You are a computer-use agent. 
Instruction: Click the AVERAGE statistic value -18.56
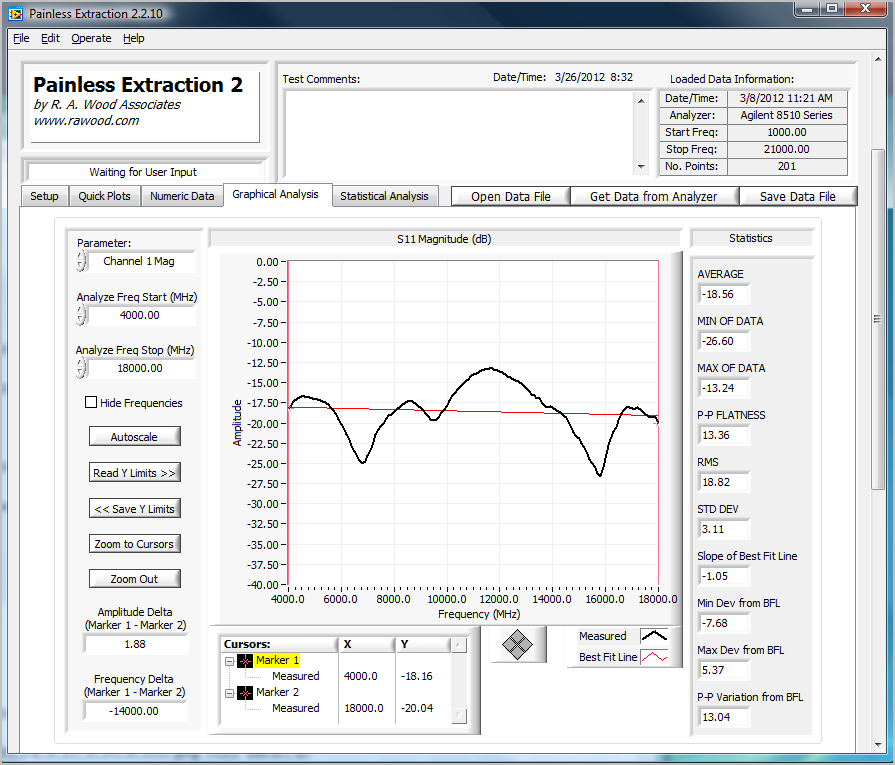723,295
